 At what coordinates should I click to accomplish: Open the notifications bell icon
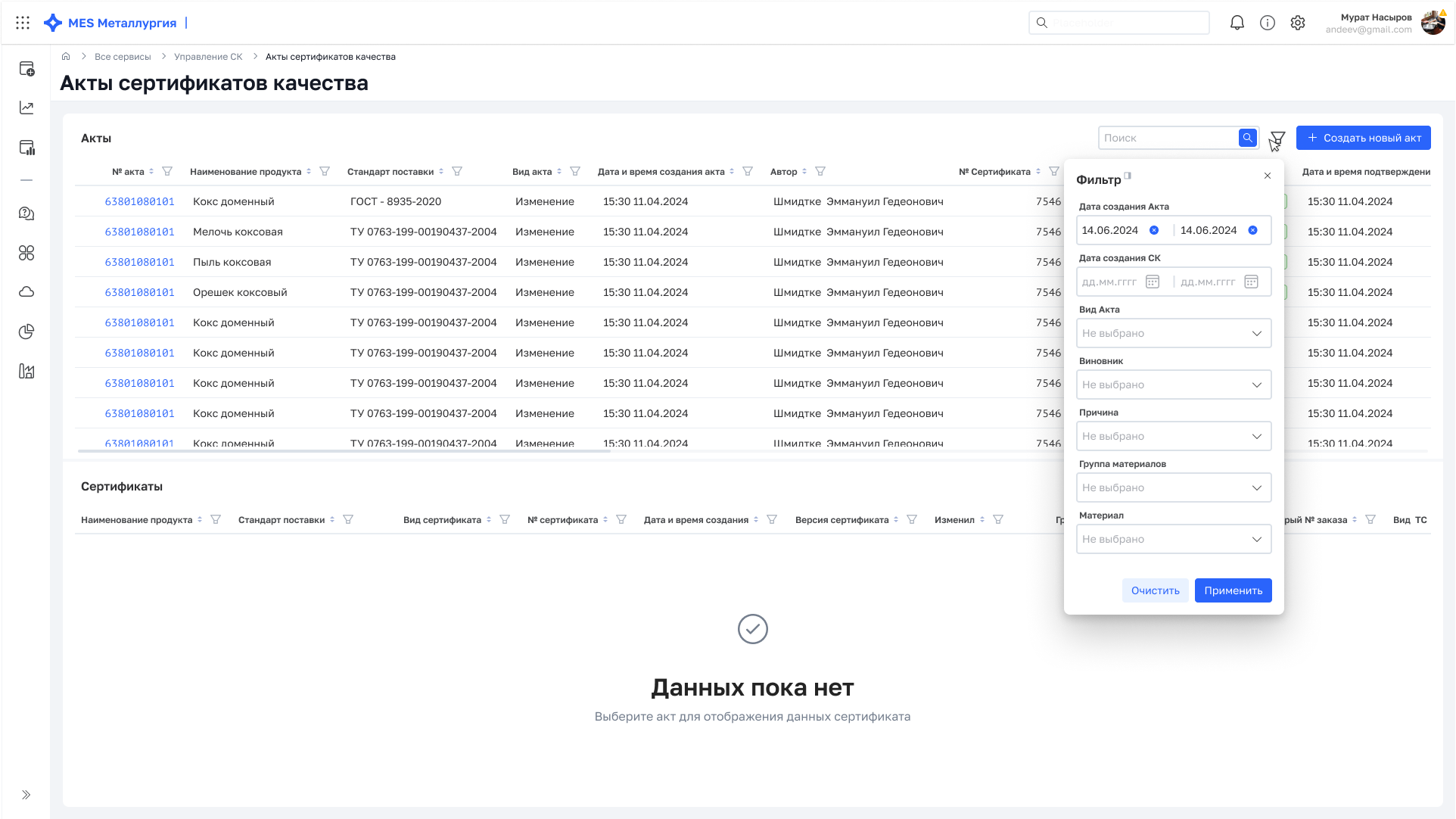click(x=1237, y=23)
